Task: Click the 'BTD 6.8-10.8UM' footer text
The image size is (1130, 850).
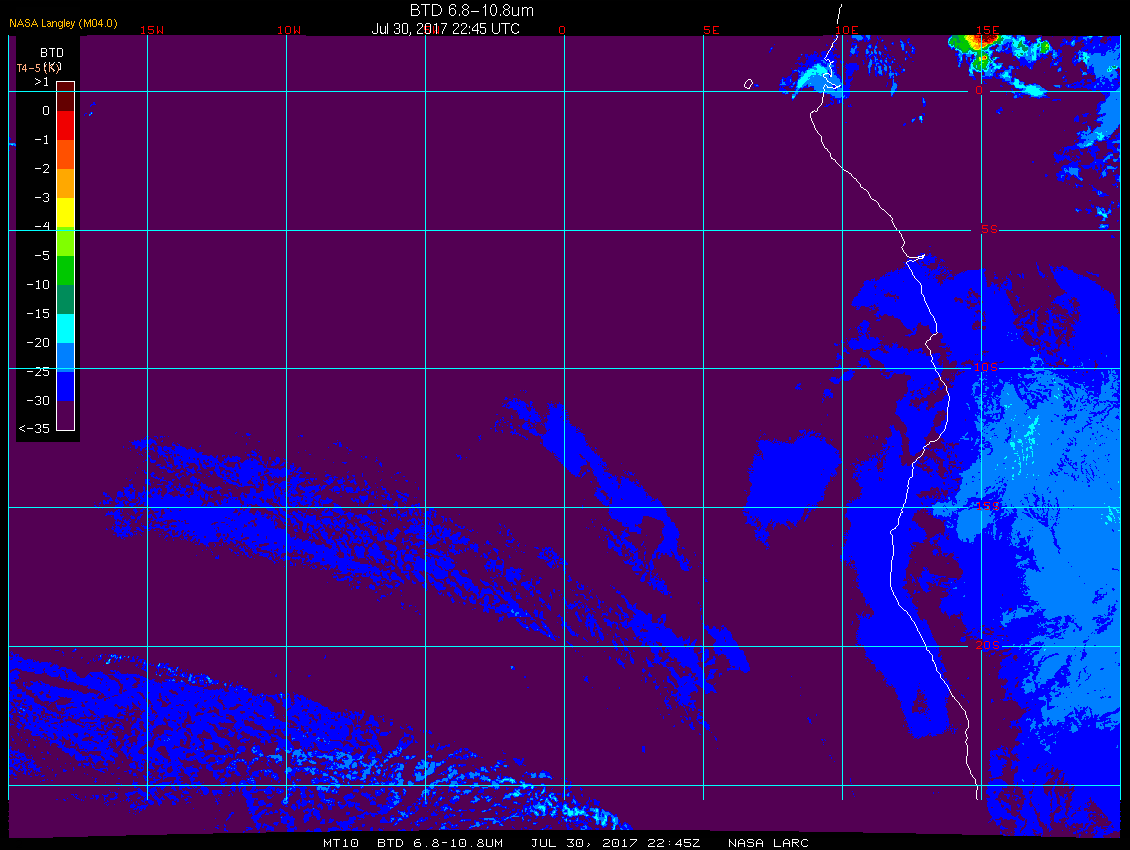Action: click(440, 843)
